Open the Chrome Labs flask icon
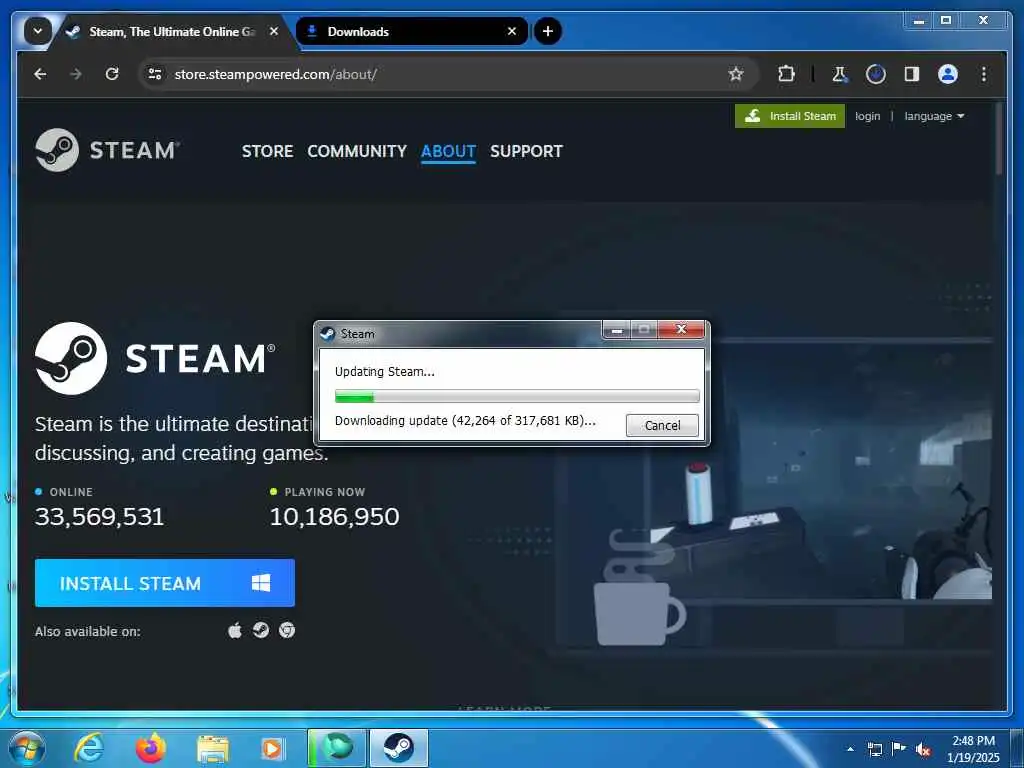Viewport: 1024px width, 768px height. (840, 74)
